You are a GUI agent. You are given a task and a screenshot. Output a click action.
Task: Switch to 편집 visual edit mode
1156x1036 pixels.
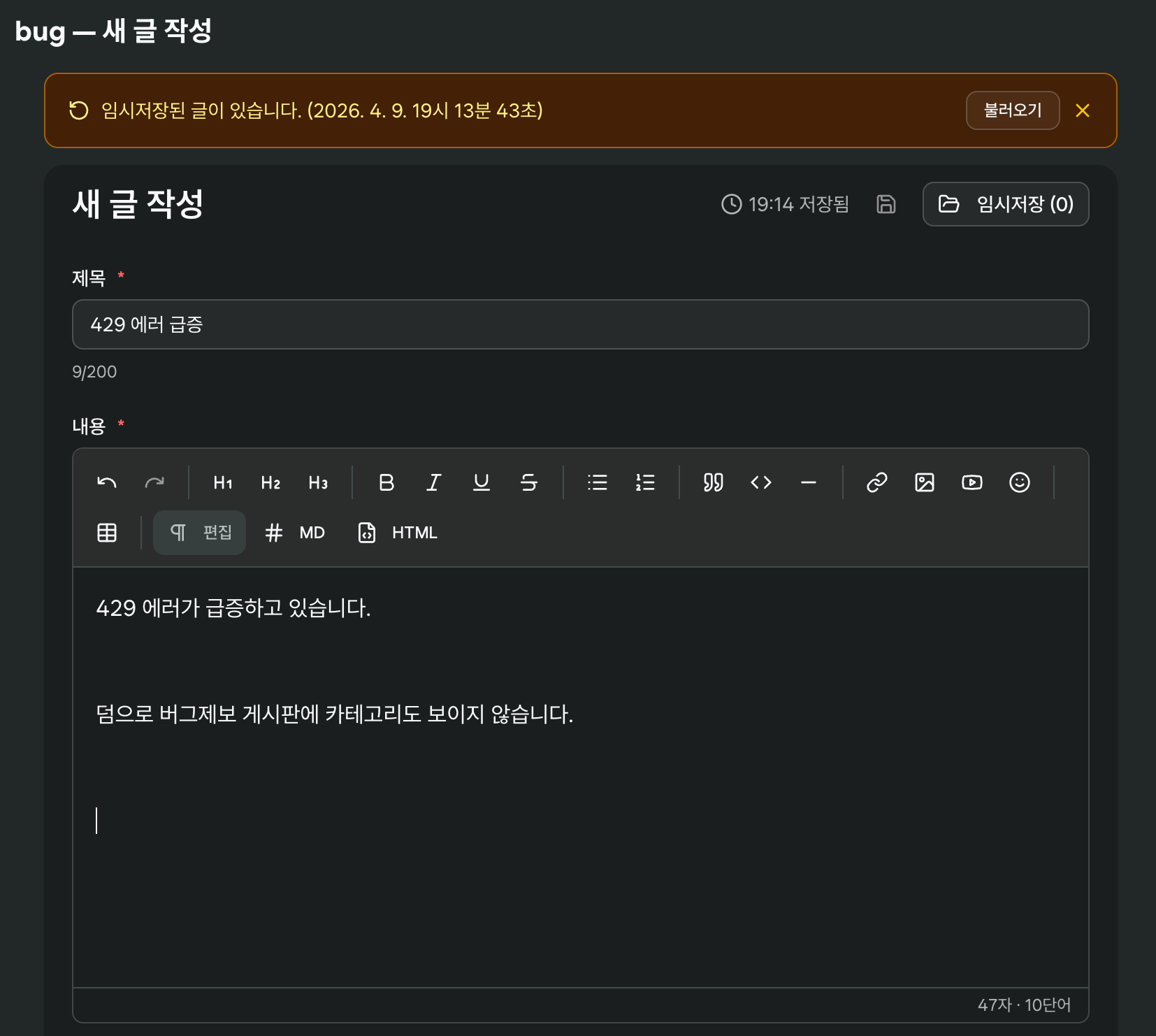pos(200,533)
